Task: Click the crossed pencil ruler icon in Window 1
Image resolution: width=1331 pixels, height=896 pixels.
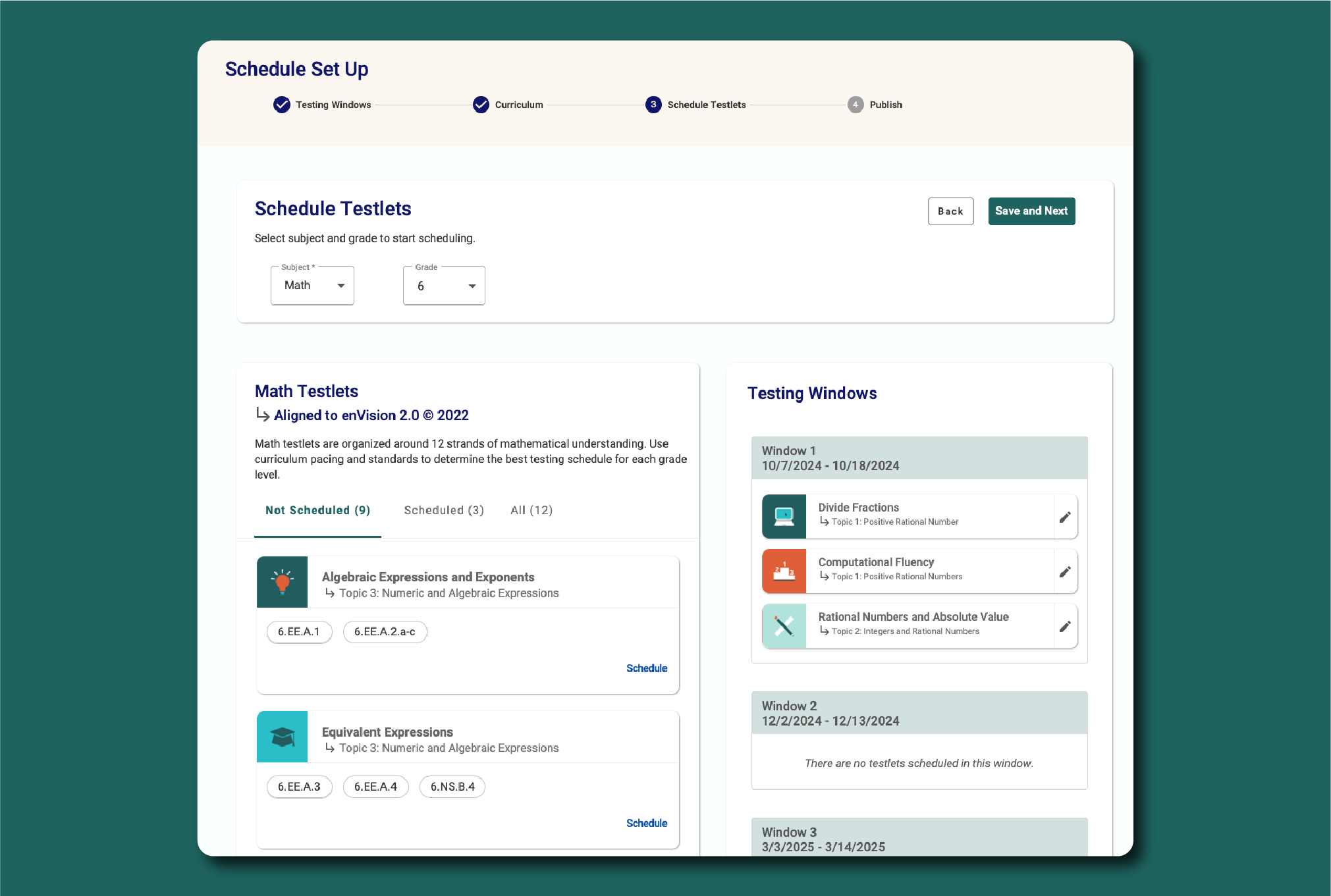Action: (784, 626)
